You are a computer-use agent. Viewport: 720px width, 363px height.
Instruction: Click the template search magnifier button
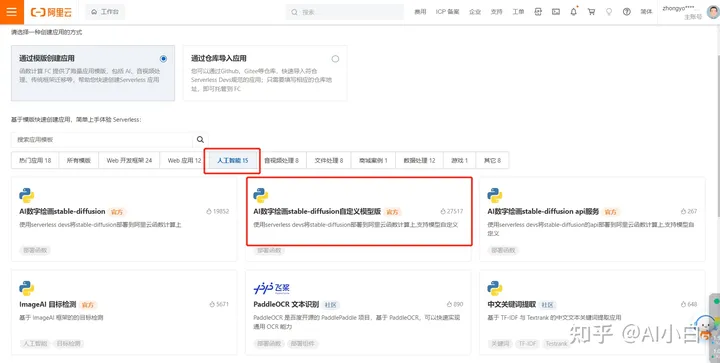tap(200, 140)
